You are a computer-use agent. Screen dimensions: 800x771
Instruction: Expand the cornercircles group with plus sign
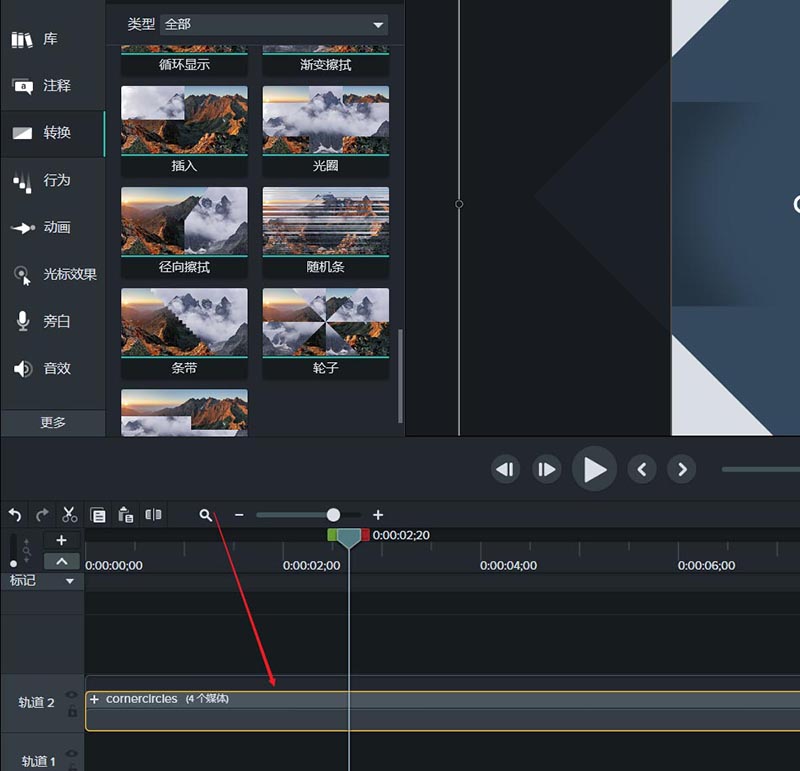tap(95, 699)
